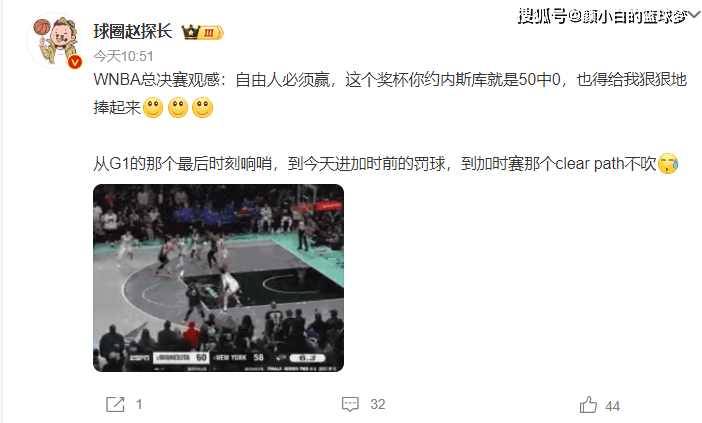702x423 pixels.
Task: Click the first smiley emoji after 捧起来
Action: pos(153,107)
